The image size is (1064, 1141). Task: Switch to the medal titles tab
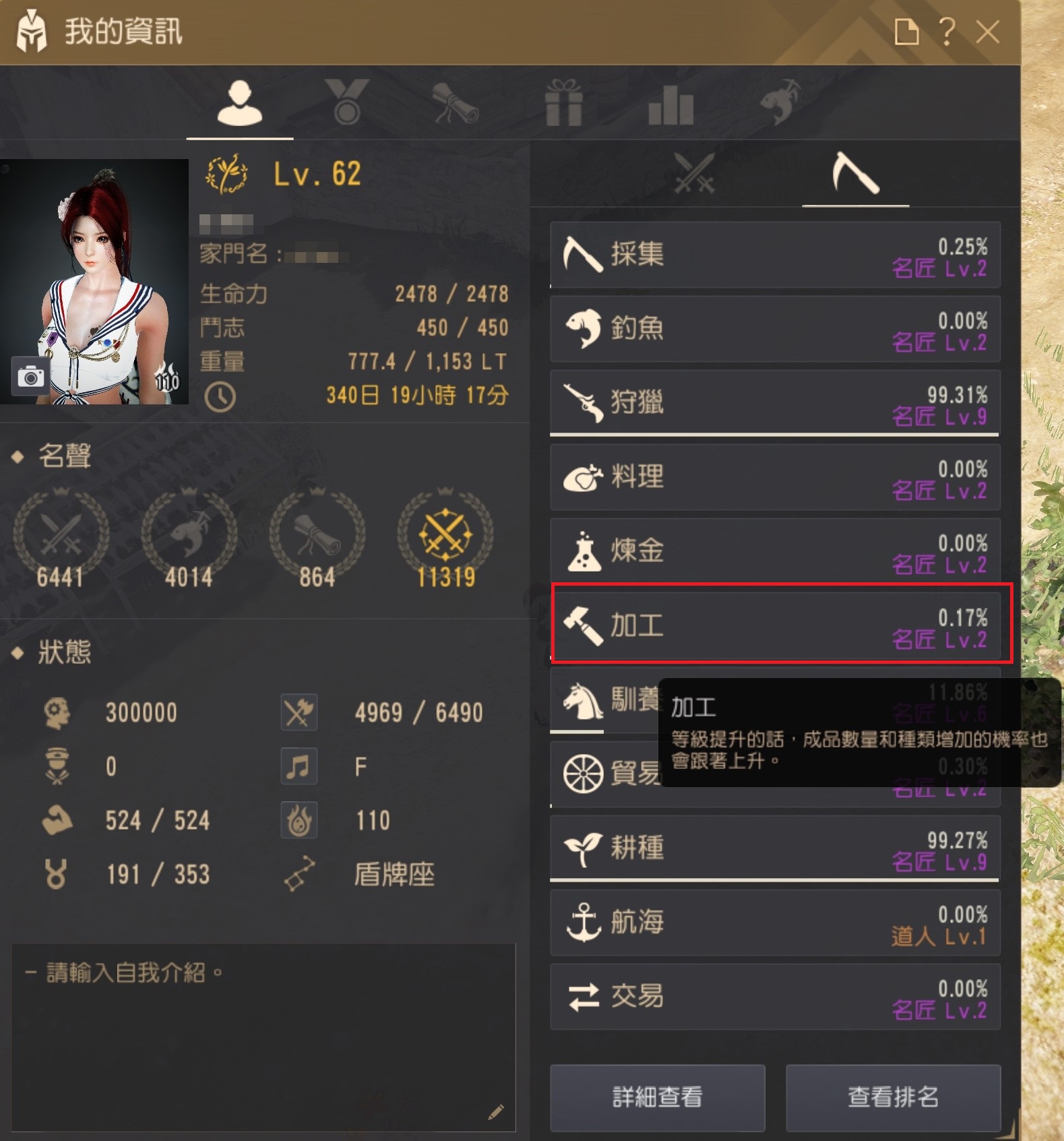click(x=347, y=102)
